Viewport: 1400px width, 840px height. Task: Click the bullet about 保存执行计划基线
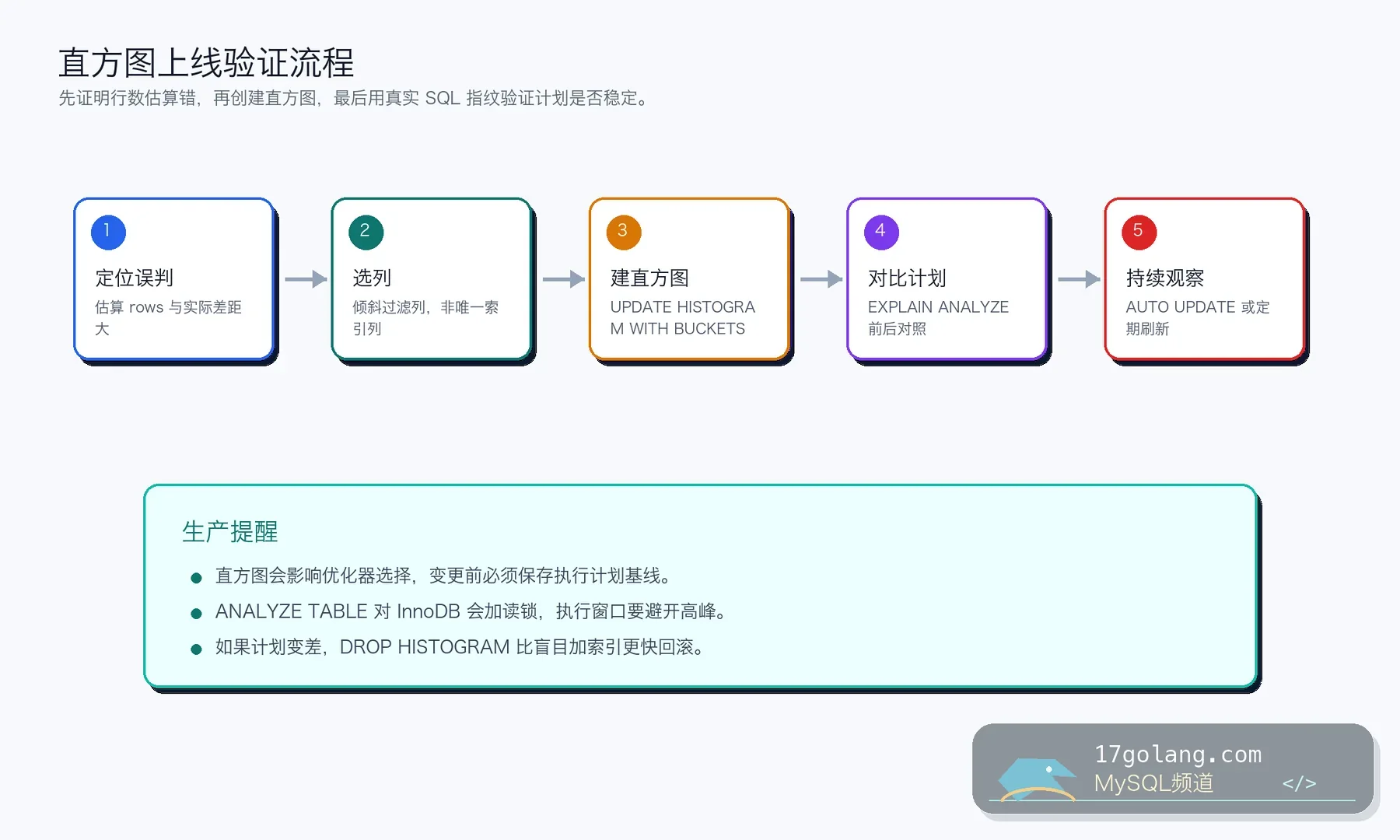pyautogui.click(x=443, y=576)
